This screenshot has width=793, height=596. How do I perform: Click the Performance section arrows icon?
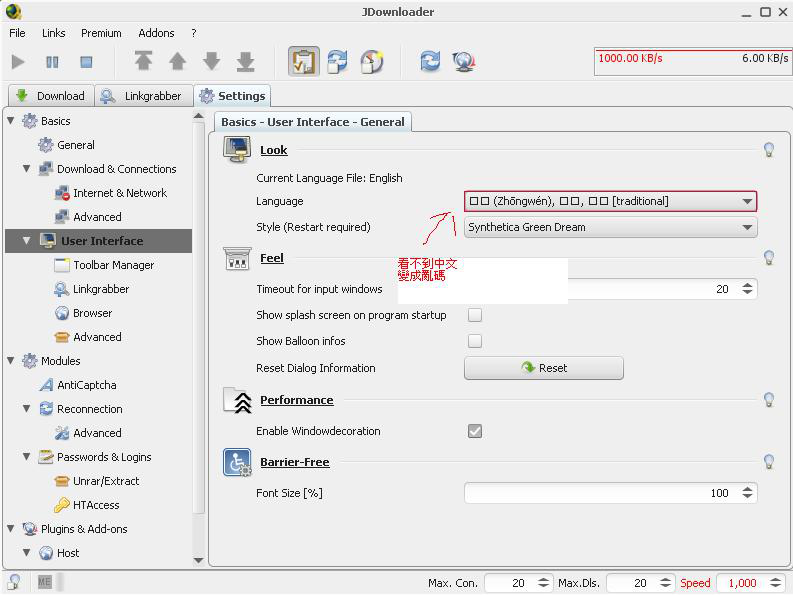coord(237,401)
